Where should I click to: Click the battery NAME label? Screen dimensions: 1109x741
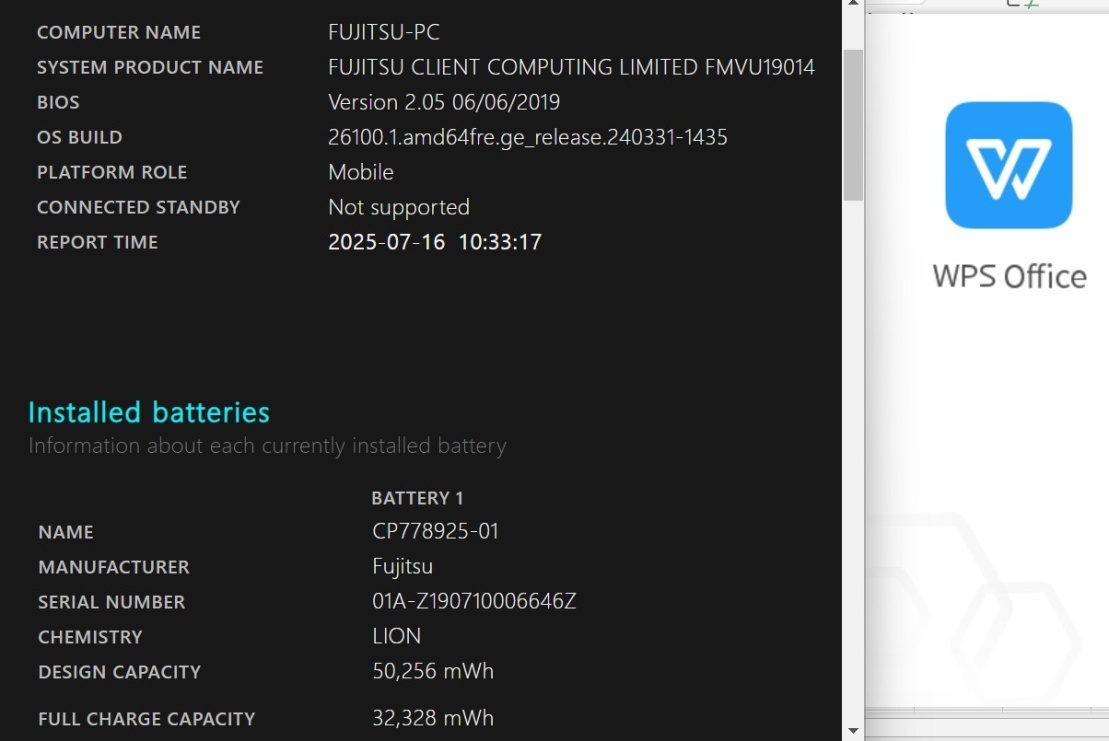66,532
